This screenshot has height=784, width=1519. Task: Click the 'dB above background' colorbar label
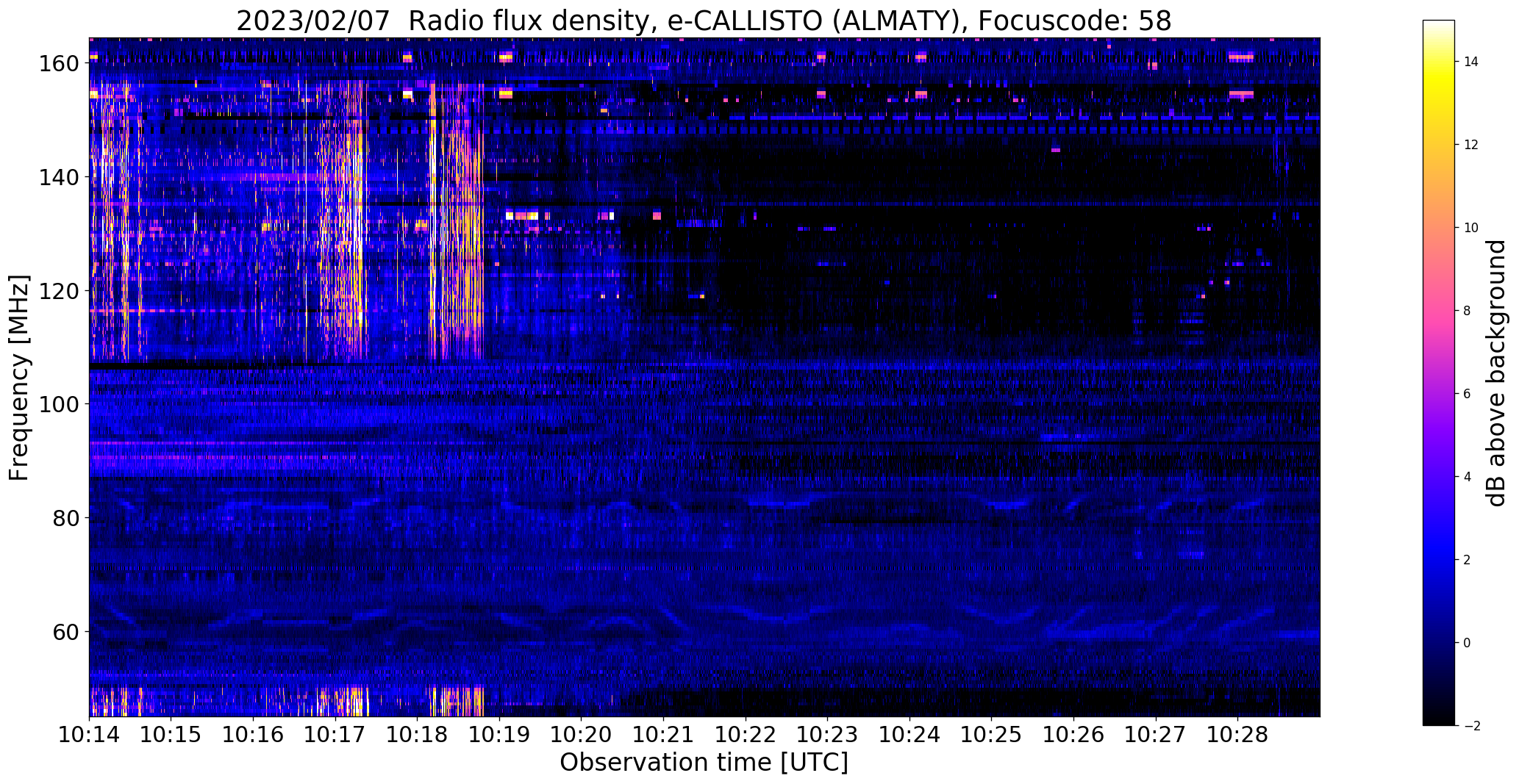click(1496, 373)
